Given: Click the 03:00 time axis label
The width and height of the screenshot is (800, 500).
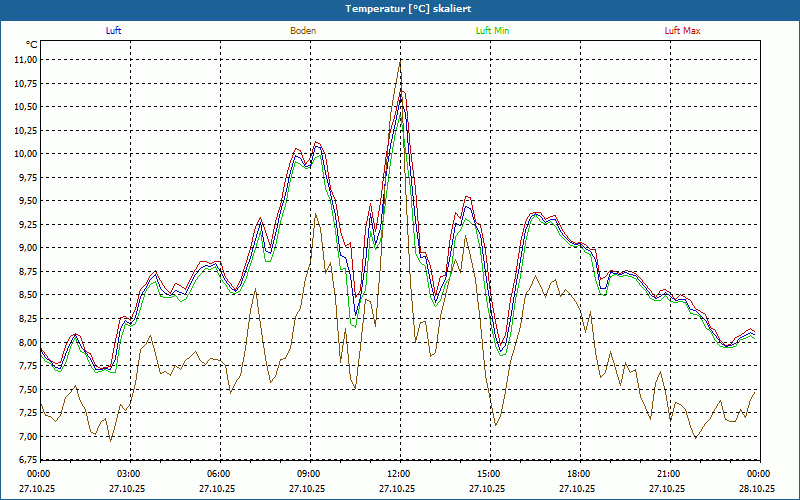Looking at the screenshot, I should 128,474.
